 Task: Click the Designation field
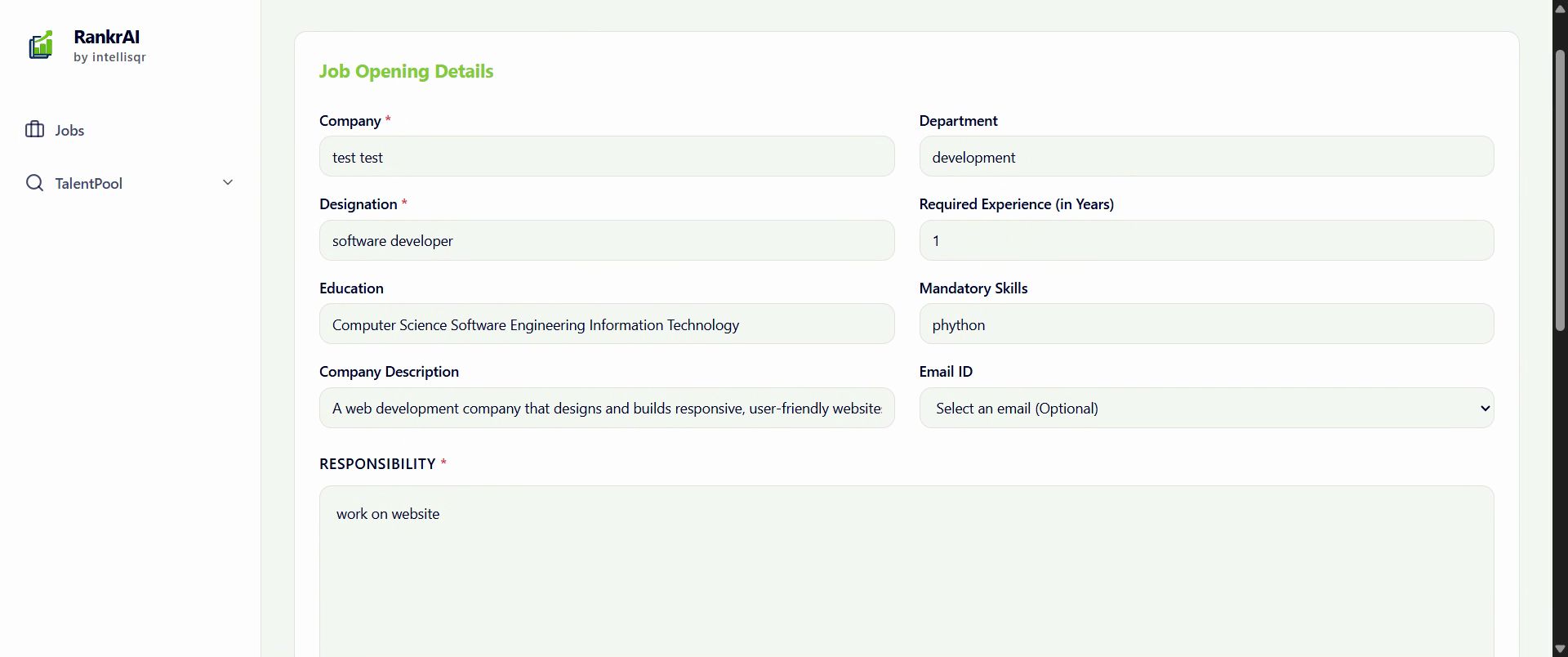click(x=606, y=241)
